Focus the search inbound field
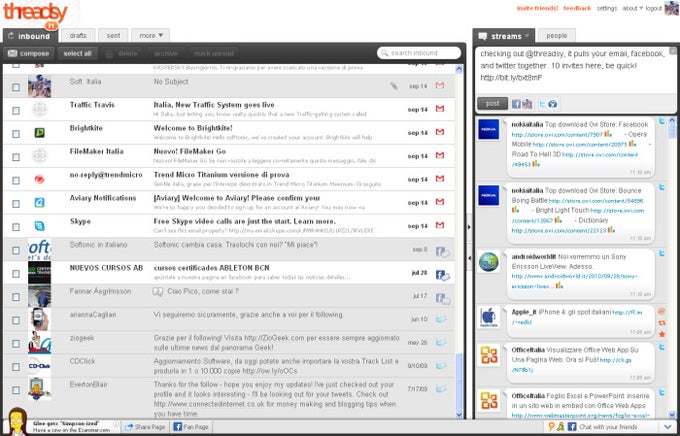The height and width of the screenshot is (436, 680). 419,53
